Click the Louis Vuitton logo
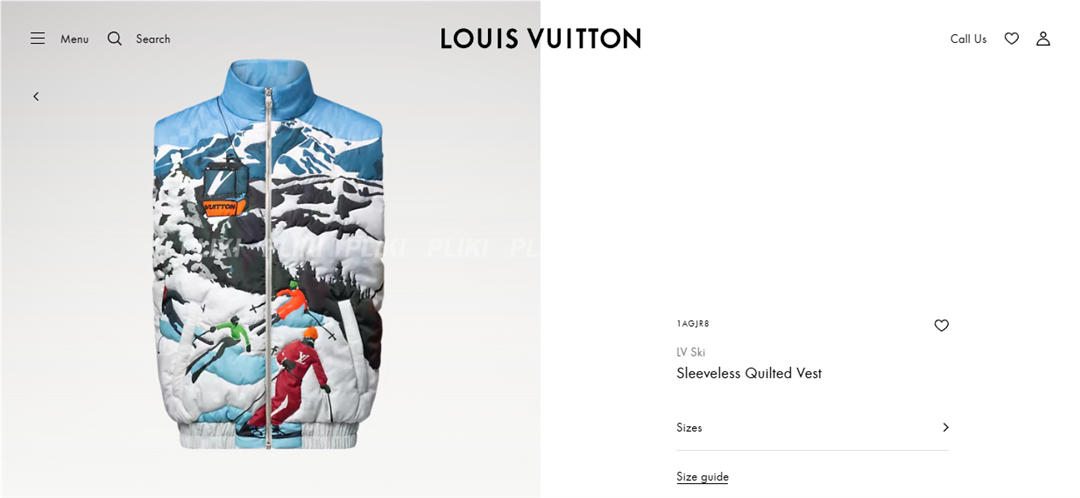Screen dimensions: 1080x498 [541, 39]
